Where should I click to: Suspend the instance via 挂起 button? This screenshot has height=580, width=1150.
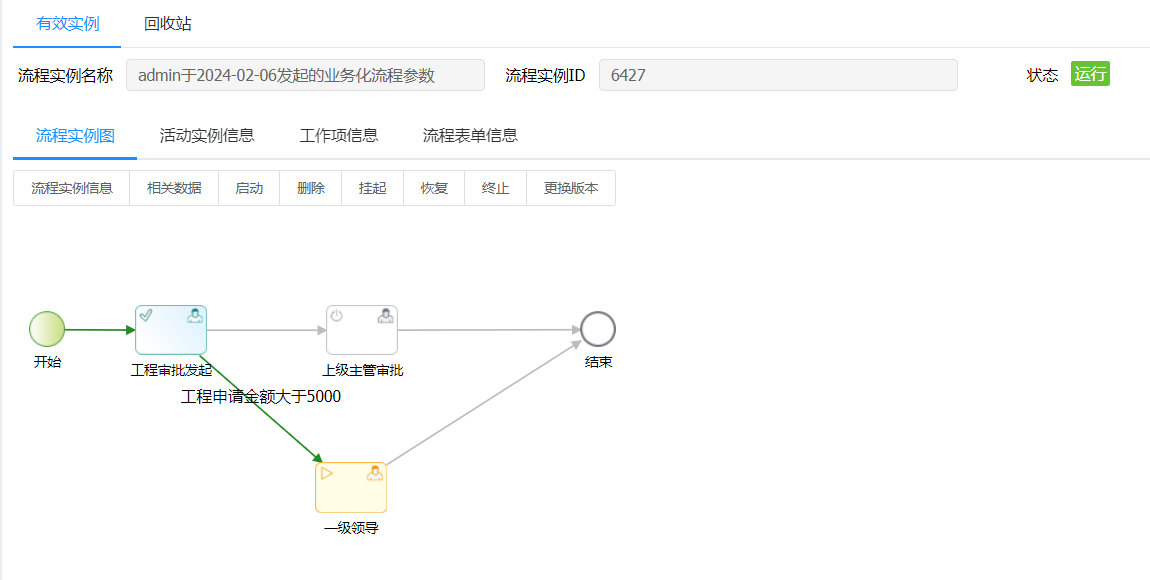coord(372,188)
